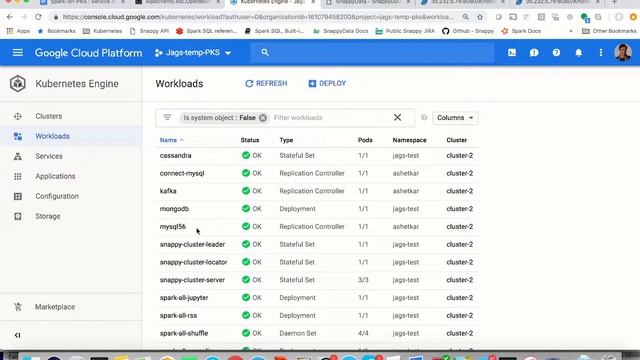Open the Apps bookmarks shortcut
Image resolution: width=640 pixels, height=360 pixels.
pyautogui.click(x=19, y=31)
